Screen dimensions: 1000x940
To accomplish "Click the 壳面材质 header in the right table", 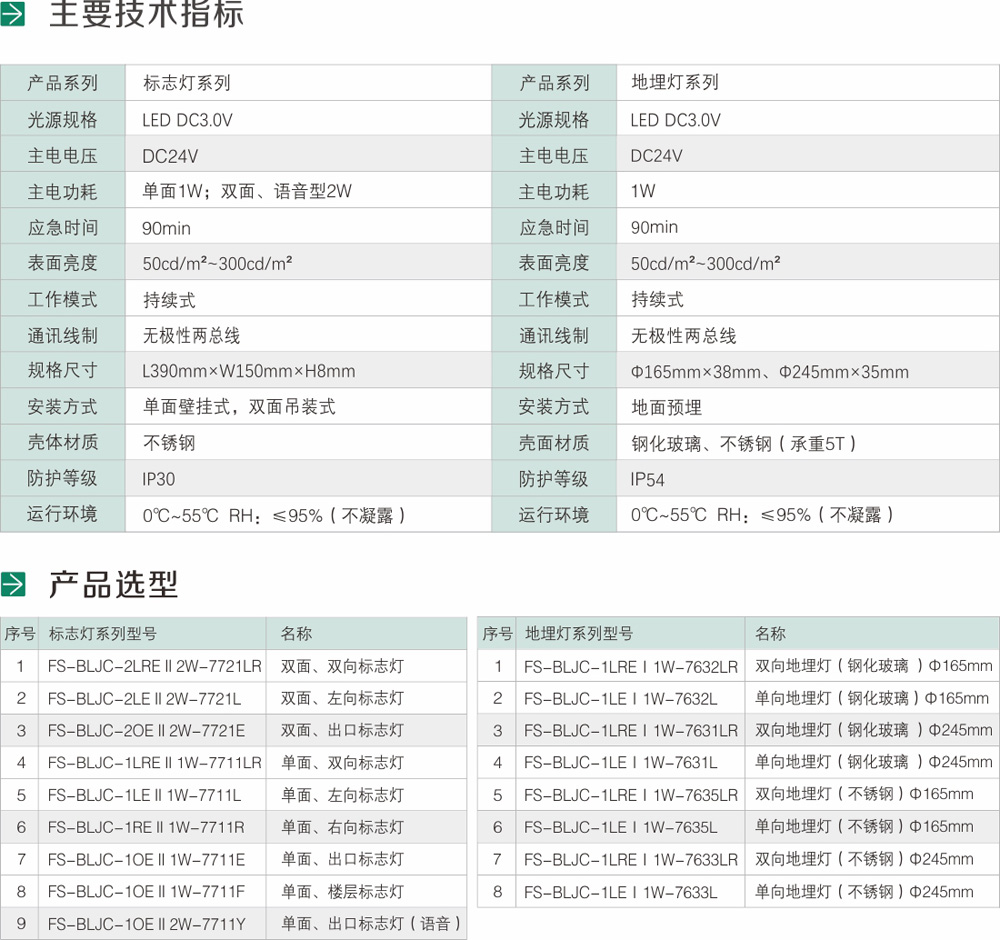I will click(x=553, y=442).
